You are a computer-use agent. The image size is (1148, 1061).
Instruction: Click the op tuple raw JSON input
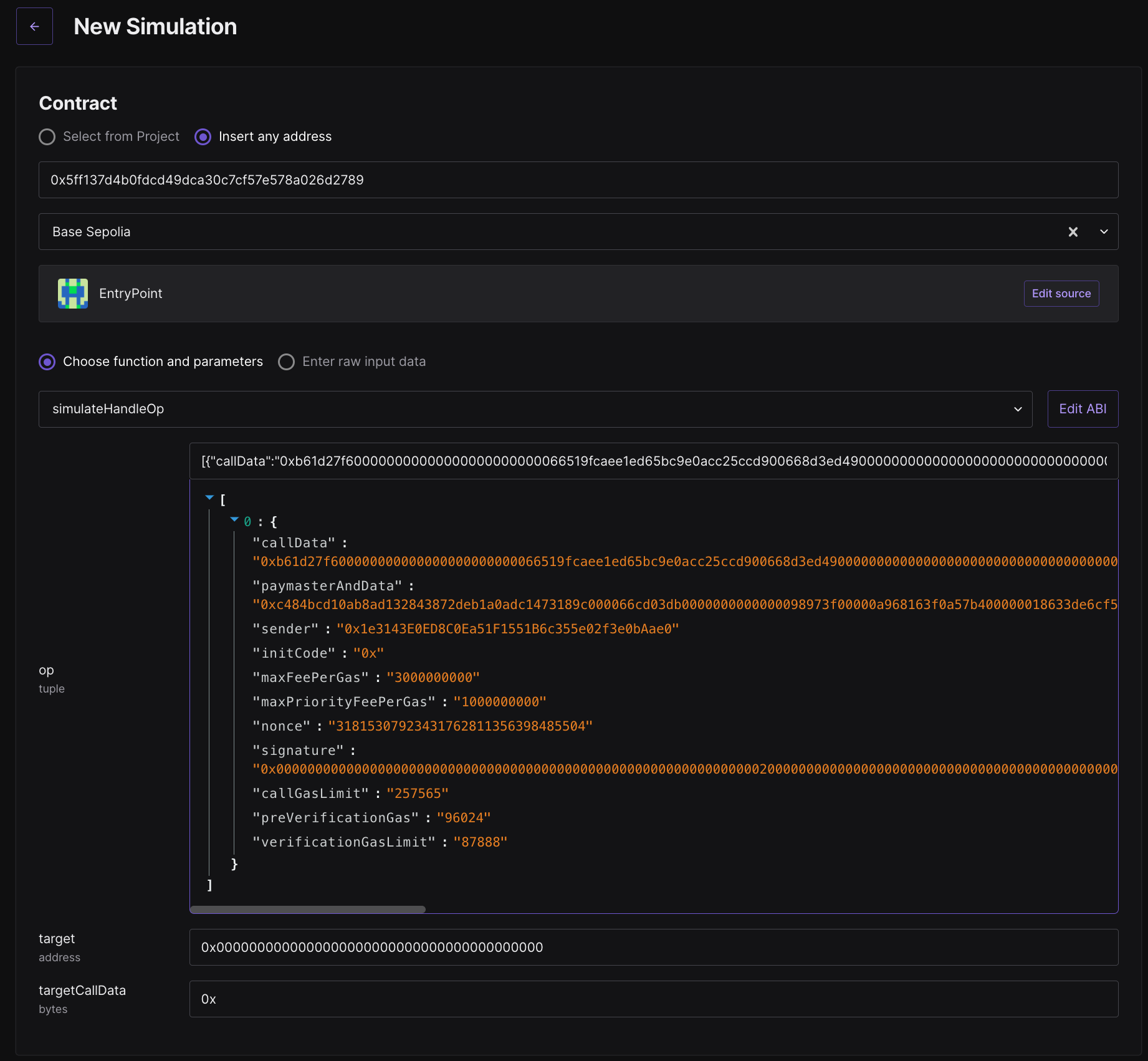pyautogui.click(x=653, y=461)
